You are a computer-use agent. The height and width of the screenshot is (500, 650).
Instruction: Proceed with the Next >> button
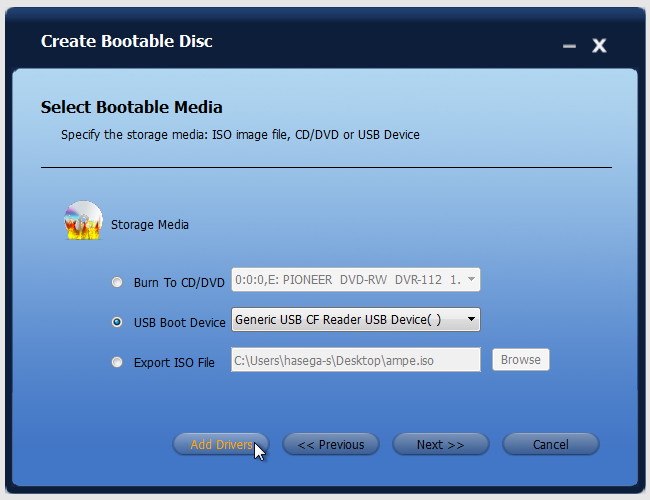click(441, 444)
